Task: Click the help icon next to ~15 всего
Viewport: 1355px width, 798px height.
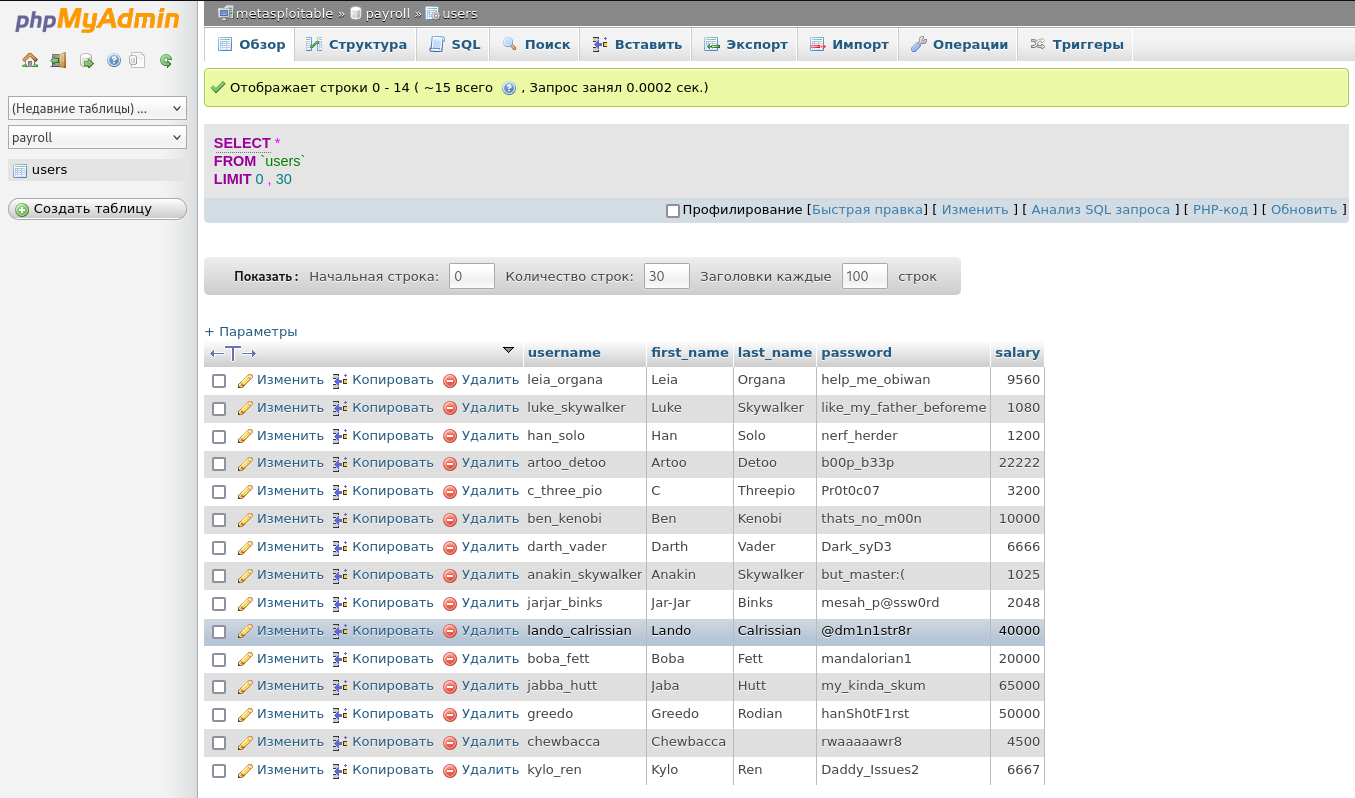Action: (509, 88)
